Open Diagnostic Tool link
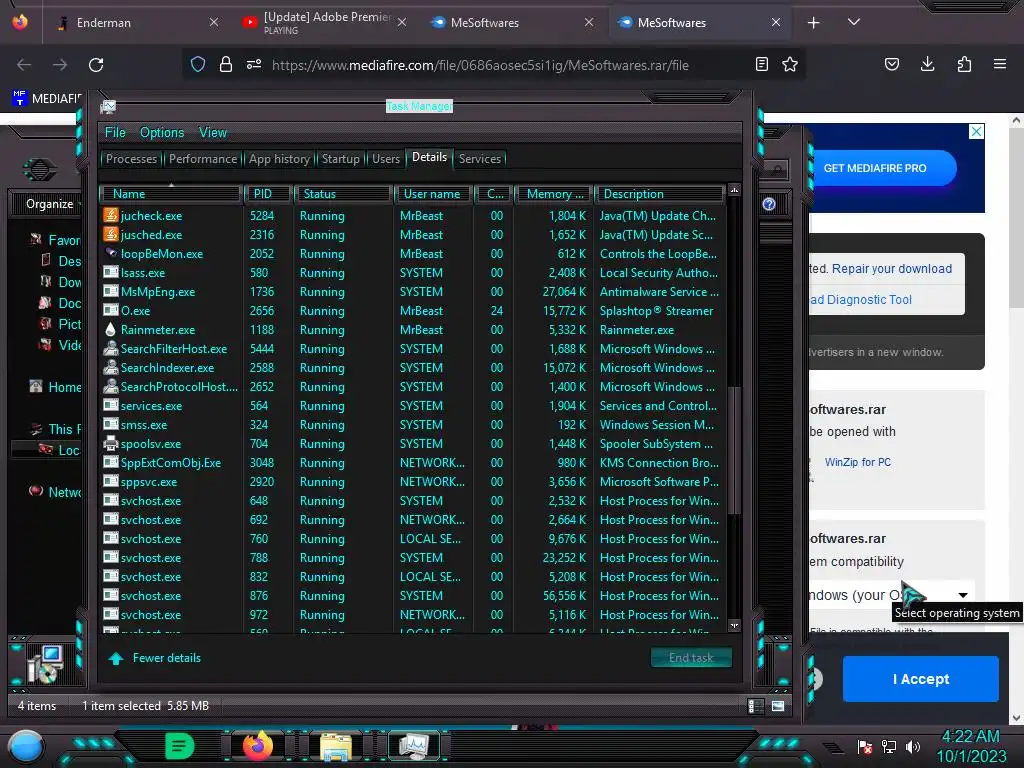Viewport: 1024px width, 768px height. pyautogui.click(x=862, y=300)
